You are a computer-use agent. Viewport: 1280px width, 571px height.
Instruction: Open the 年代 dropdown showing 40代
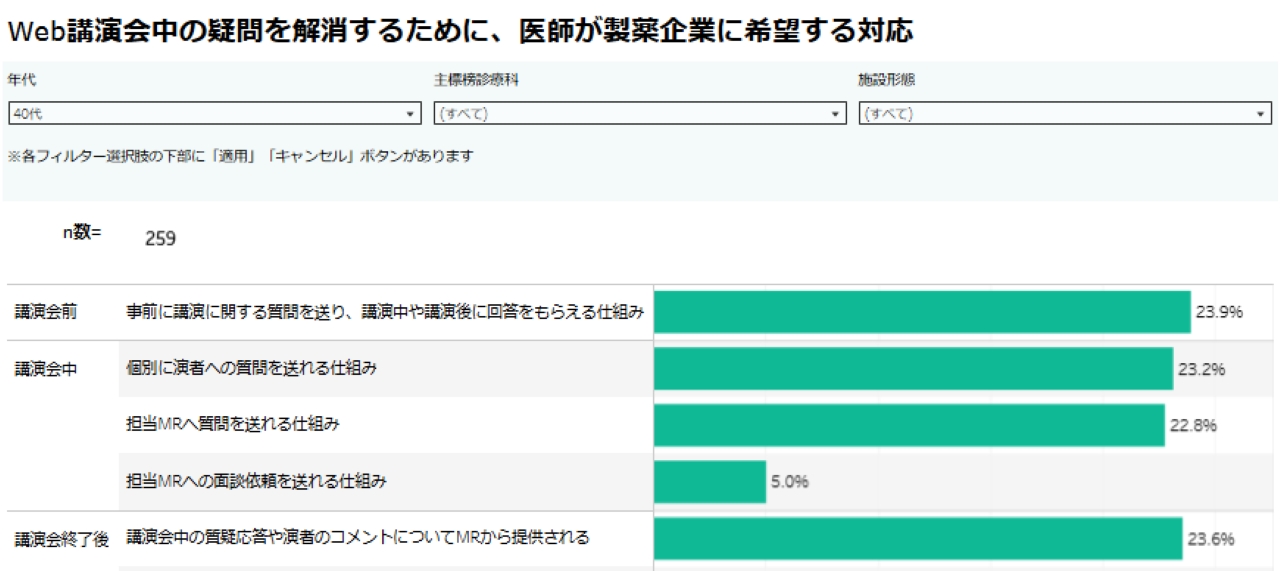(214, 114)
